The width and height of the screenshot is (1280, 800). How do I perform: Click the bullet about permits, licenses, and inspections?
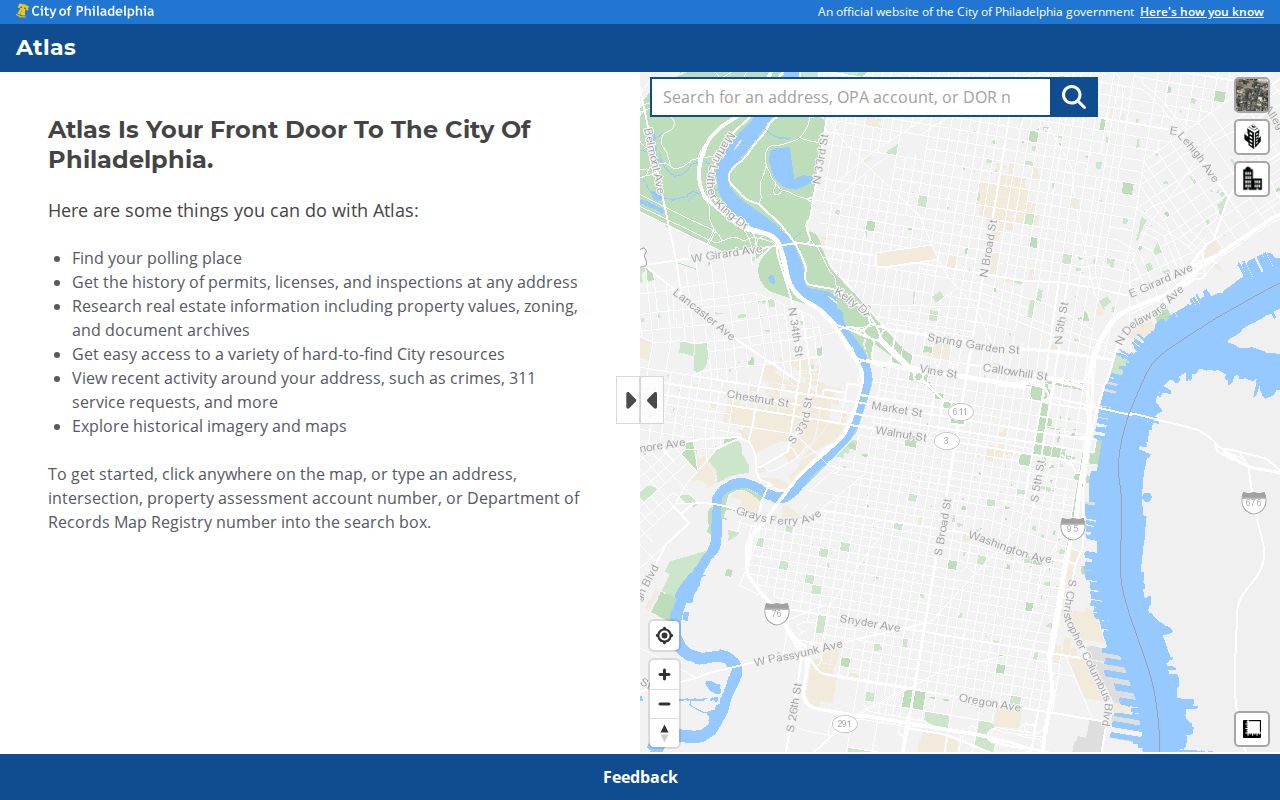pyautogui.click(x=325, y=282)
